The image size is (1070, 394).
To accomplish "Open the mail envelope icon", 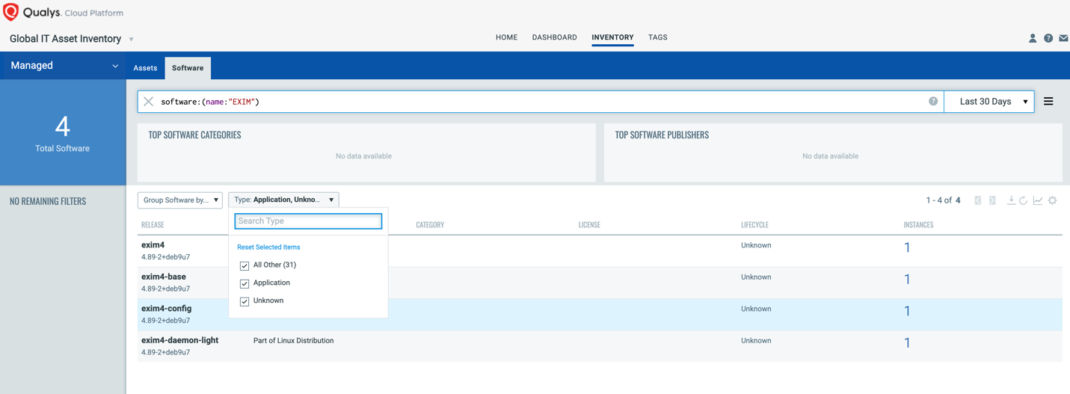I will [x=1063, y=38].
